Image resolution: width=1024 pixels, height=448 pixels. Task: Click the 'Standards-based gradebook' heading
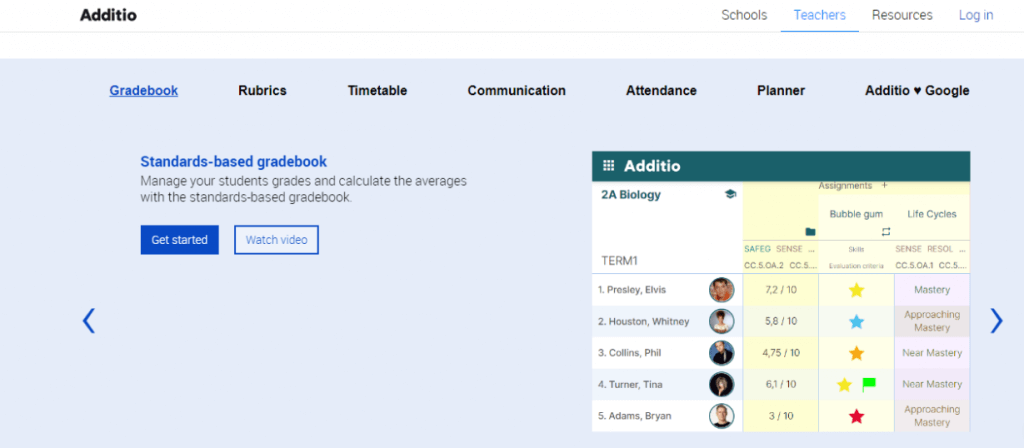(x=234, y=161)
